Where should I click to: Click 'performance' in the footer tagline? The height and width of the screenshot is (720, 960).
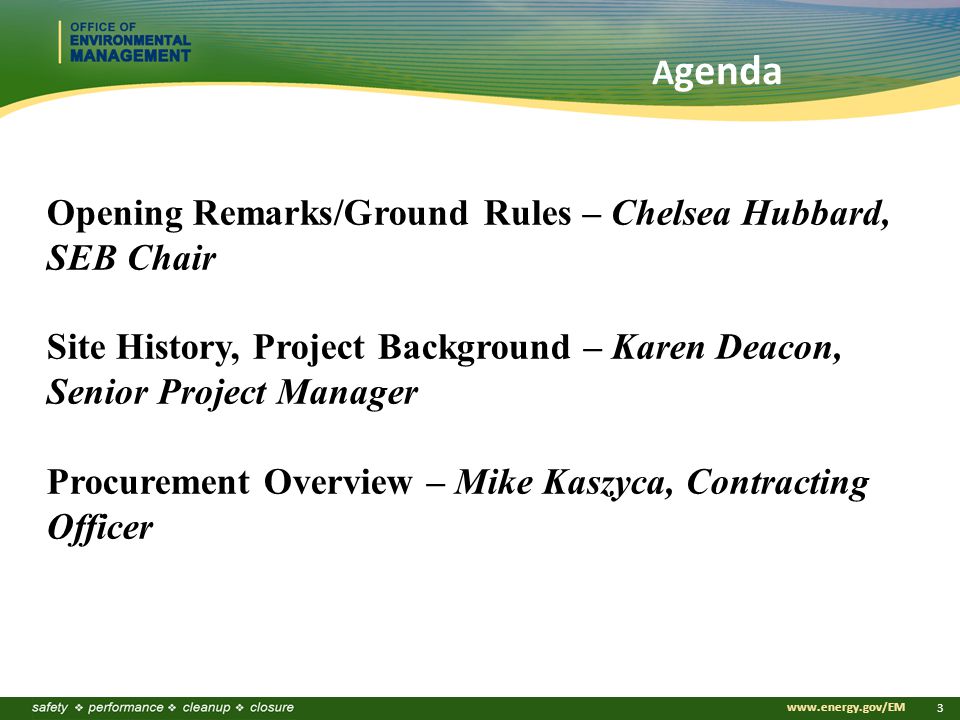(126, 708)
